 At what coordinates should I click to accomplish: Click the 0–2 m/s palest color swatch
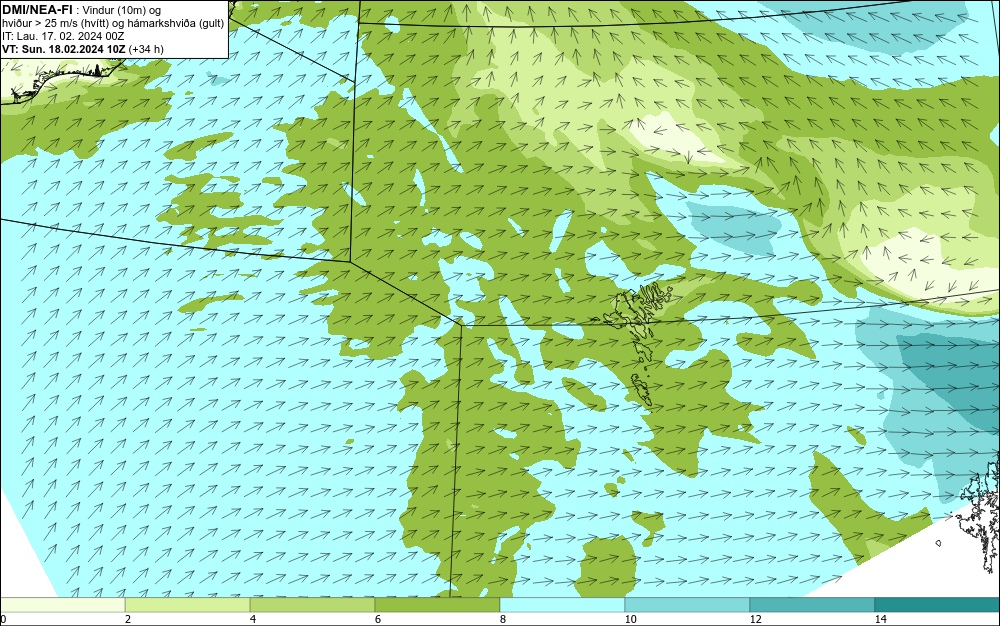click(62, 605)
